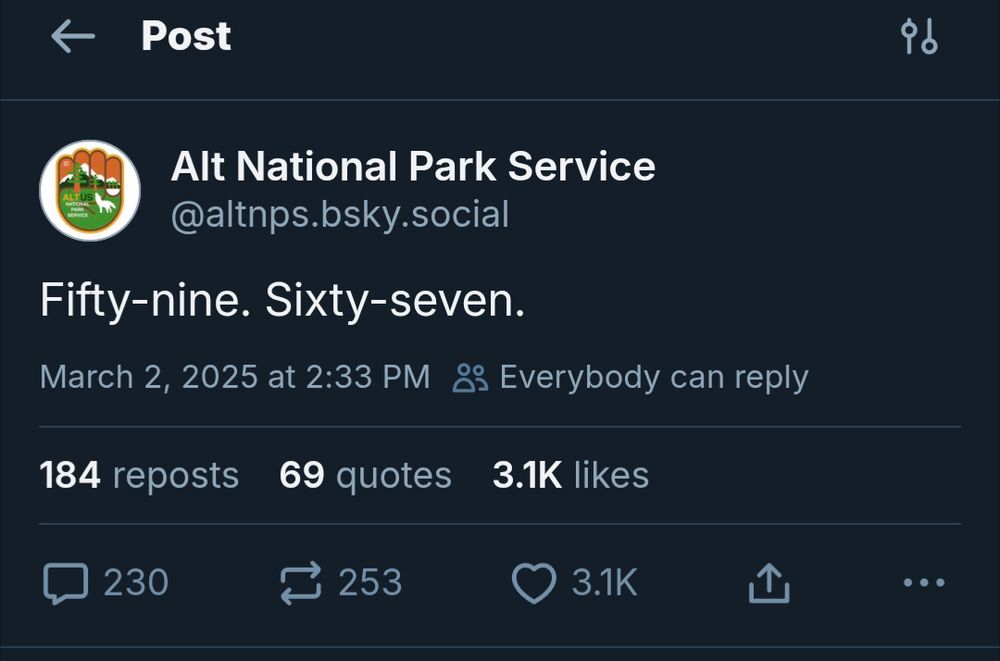Click the handle @altnps.bsky.social
Image resolution: width=1000 pixels, height=661 pixels.
340,213
